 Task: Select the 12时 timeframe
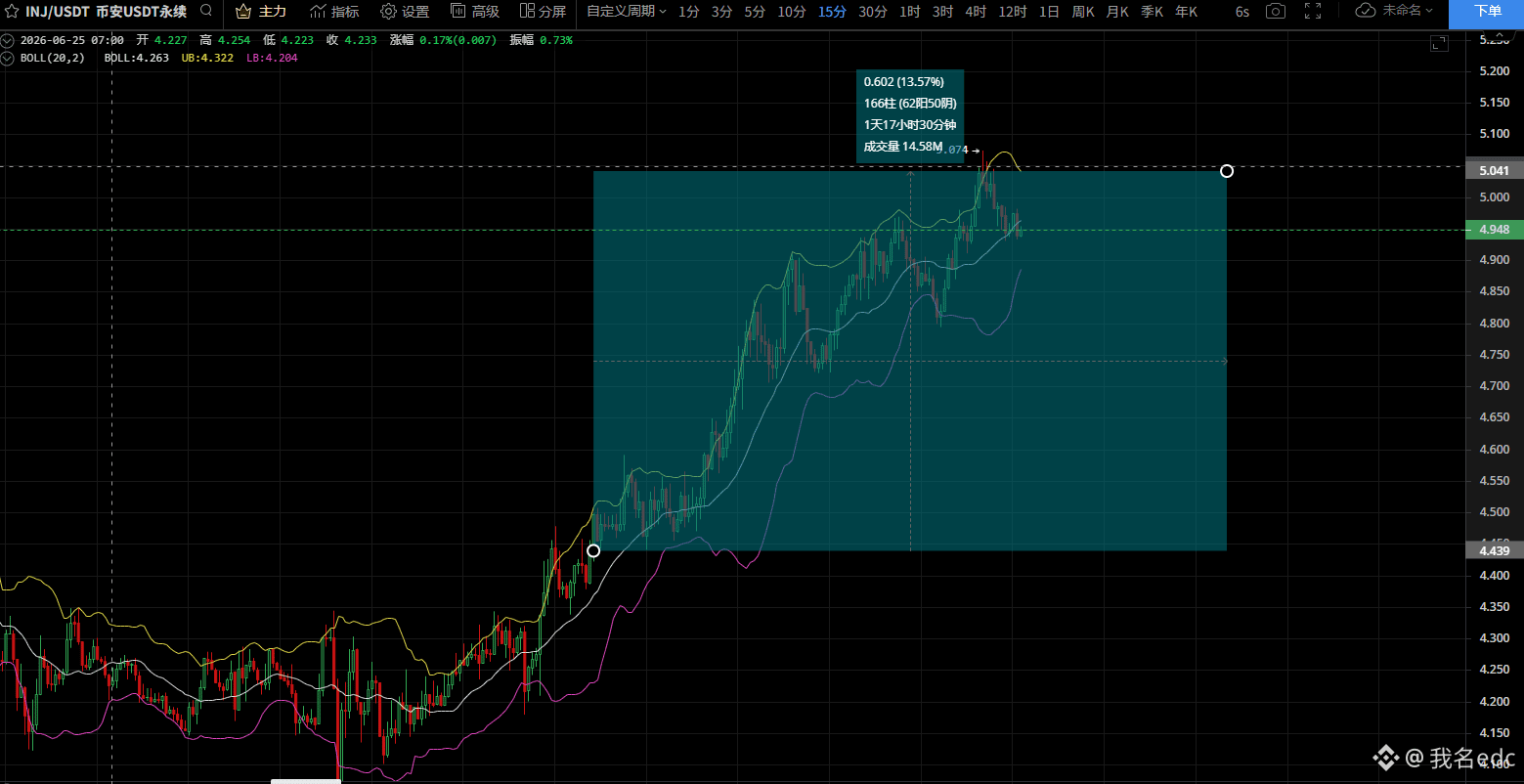(1013, 12)
